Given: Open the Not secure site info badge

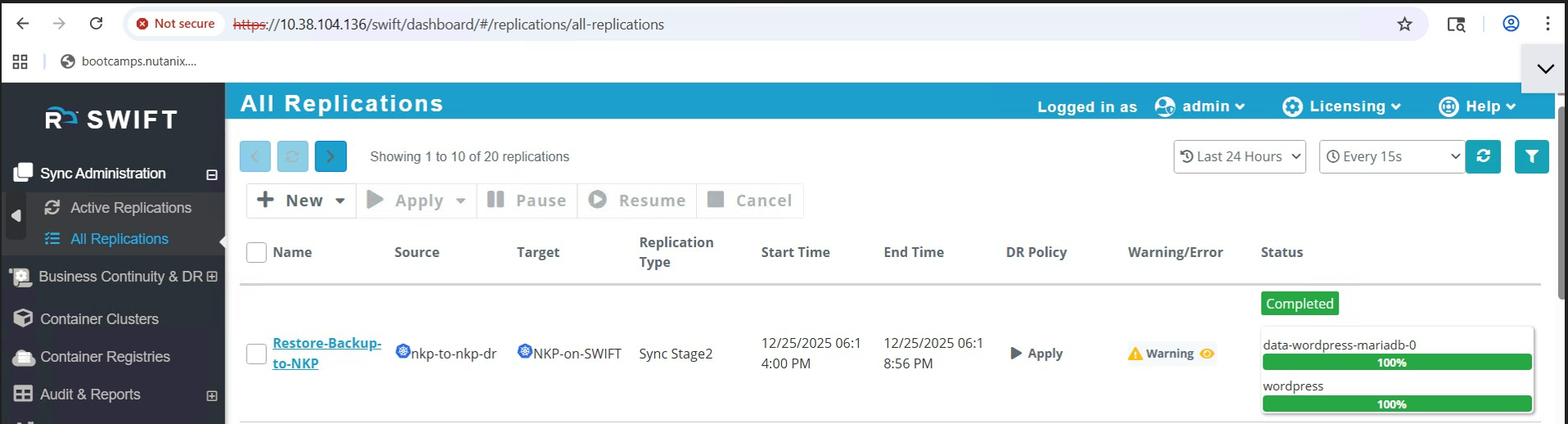Looking at the screenshot, I should click(176, 24).
